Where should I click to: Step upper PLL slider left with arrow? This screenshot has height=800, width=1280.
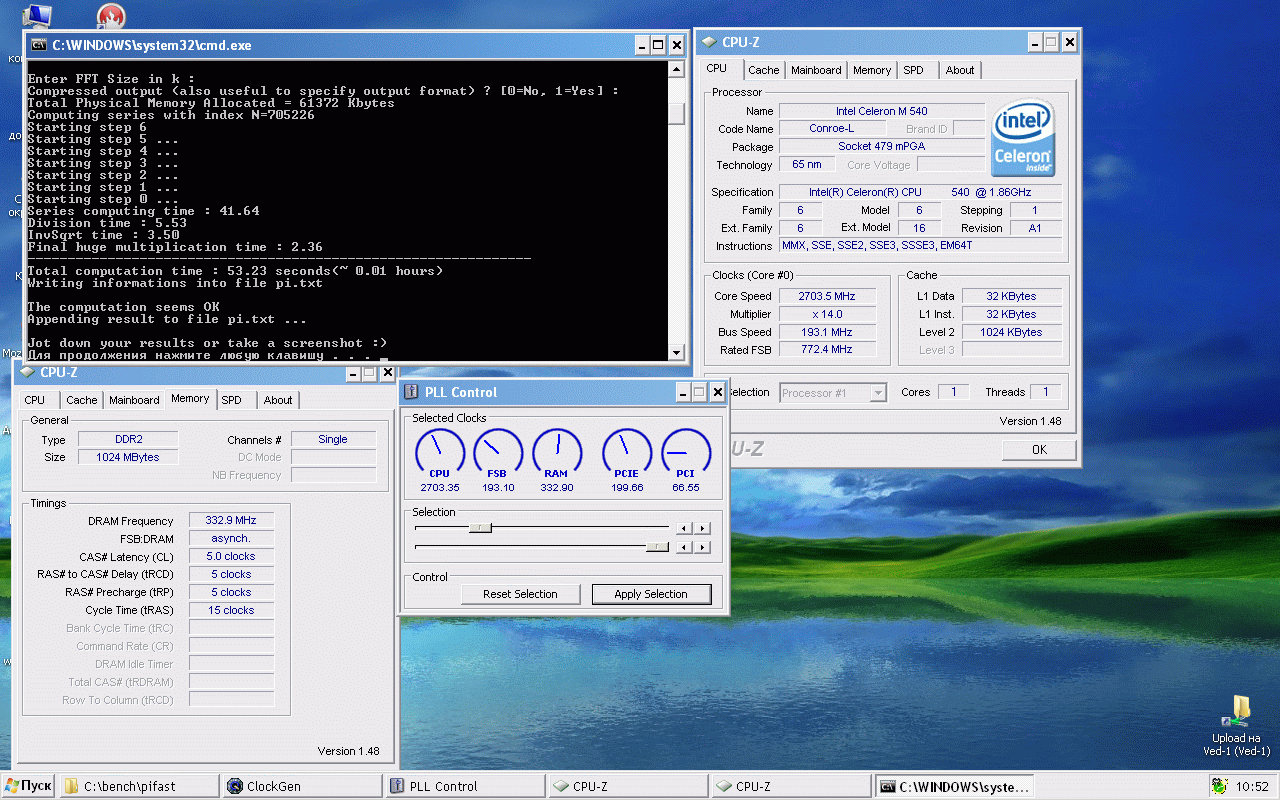click(684, 528)
